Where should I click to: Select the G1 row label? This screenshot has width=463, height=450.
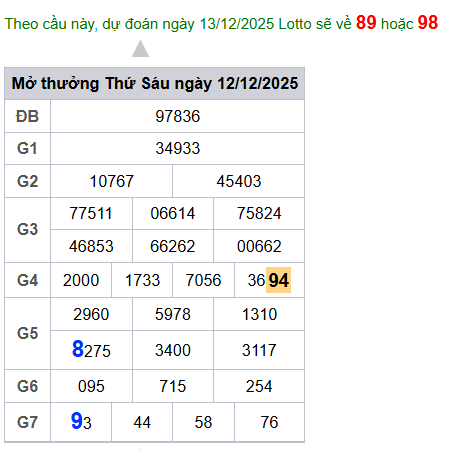point(27,148)
